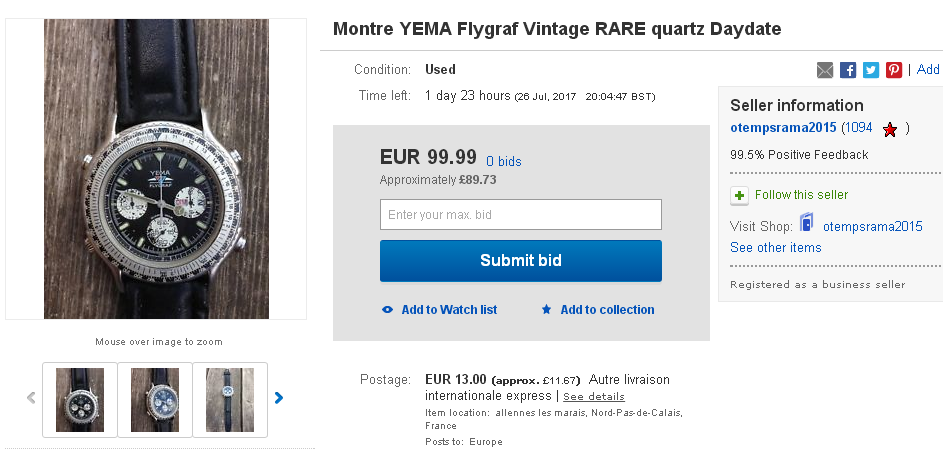The image size is (943, 462).
Task: Open See other items link
Action: click(x=775, y=248)
